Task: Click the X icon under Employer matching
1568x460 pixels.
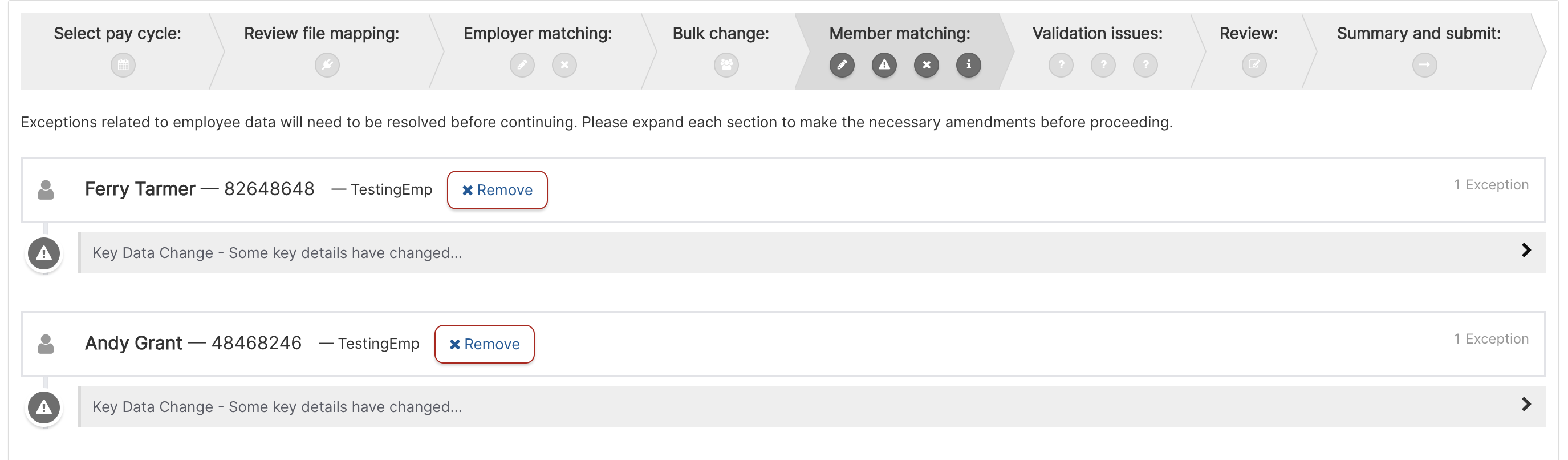Action: [564, 64]
